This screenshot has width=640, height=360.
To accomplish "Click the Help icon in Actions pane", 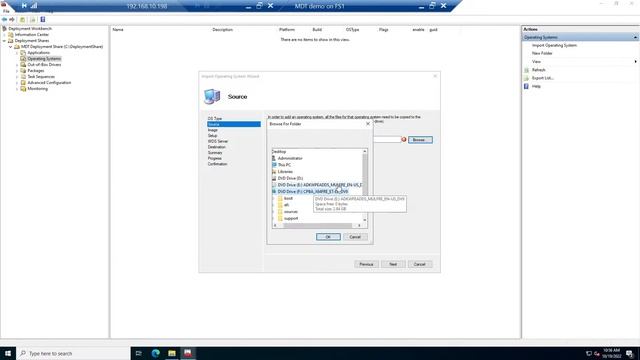I will click(527, 87).
